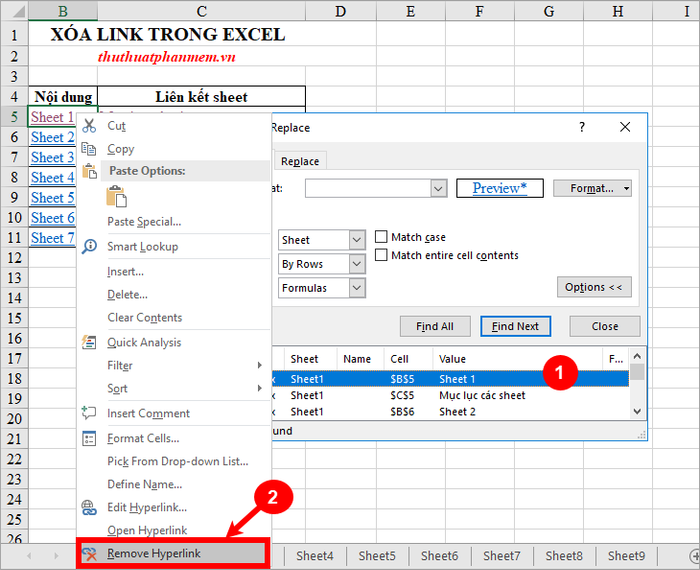The image size is (700, 570).
Task: Open the Search By Rows dropdown
Action: pyautogui.click(x=356, y=264)
